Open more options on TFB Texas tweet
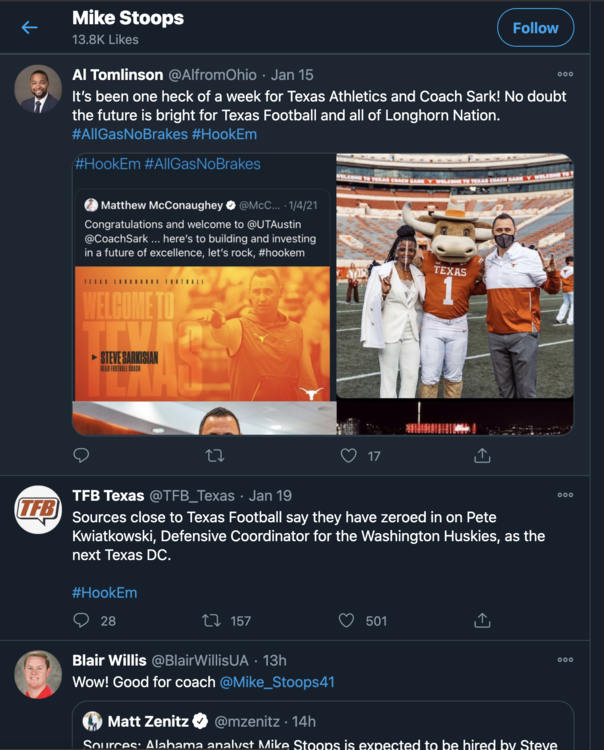The width and height of the screenshot is (604, 750). click(565, 495)
